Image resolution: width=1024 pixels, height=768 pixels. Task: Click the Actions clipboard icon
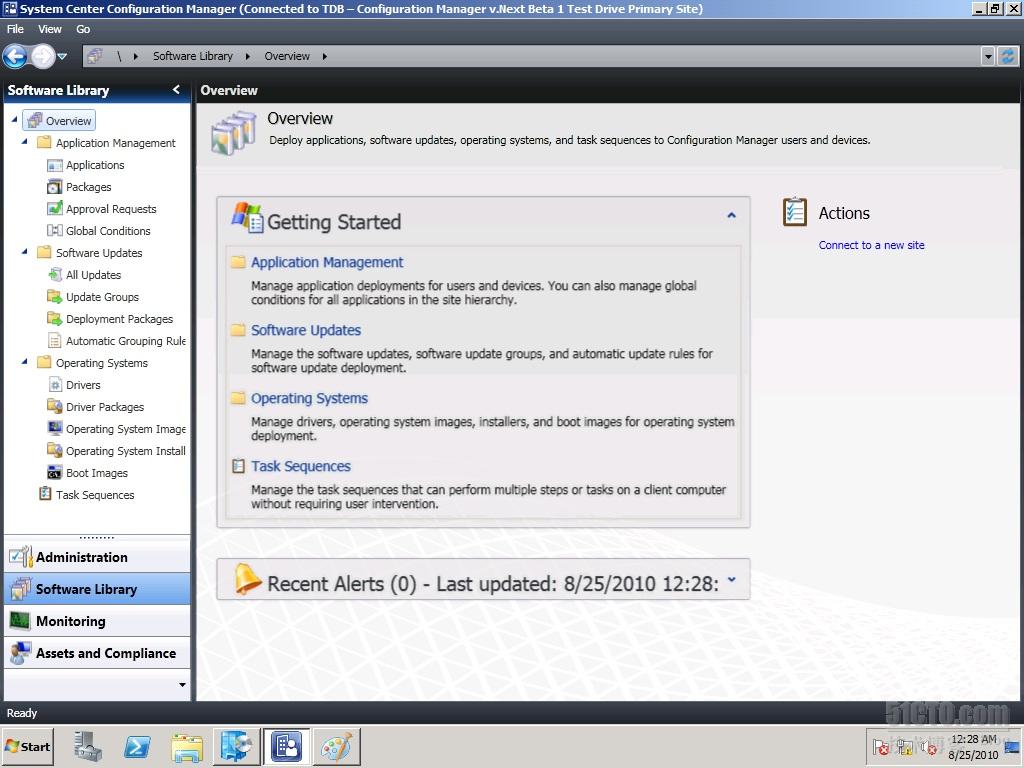coord(795,212)
